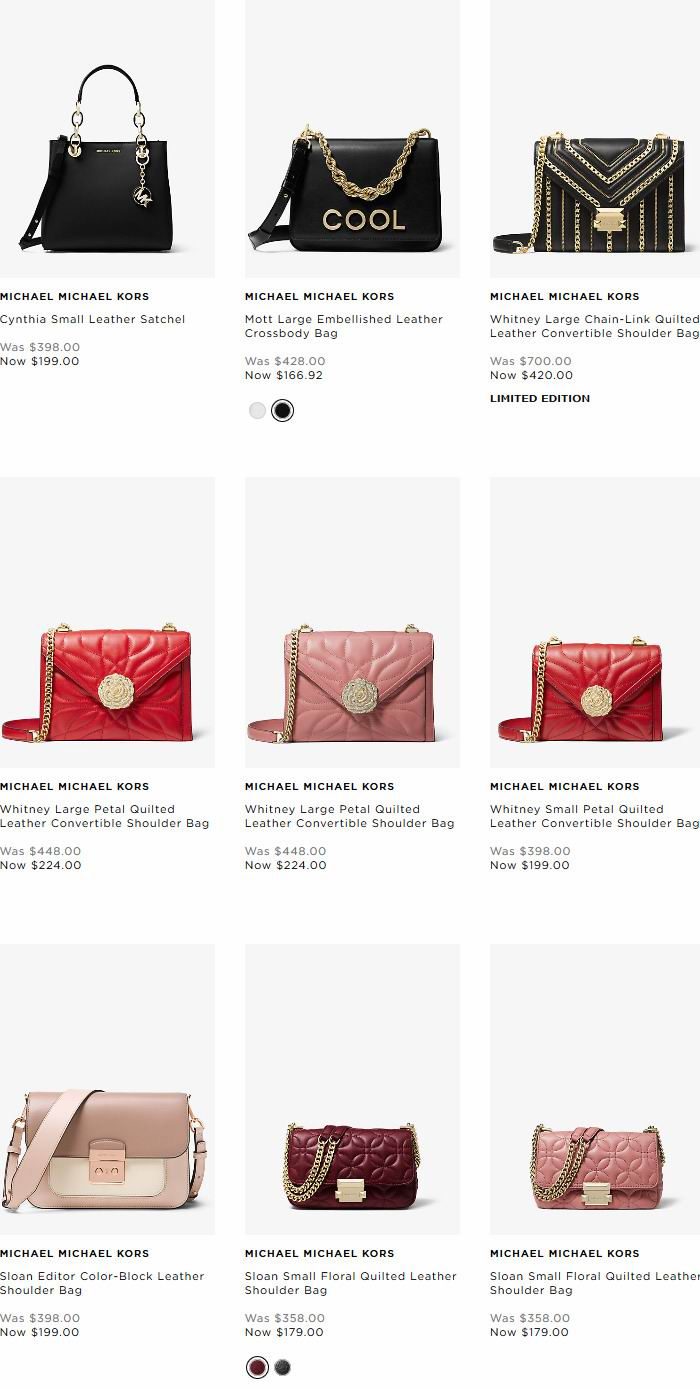Choose the burgundy swatch for Sloan Small bag
The height and width of the screenshot is (1389, 700).
(x=258, y=1367)
